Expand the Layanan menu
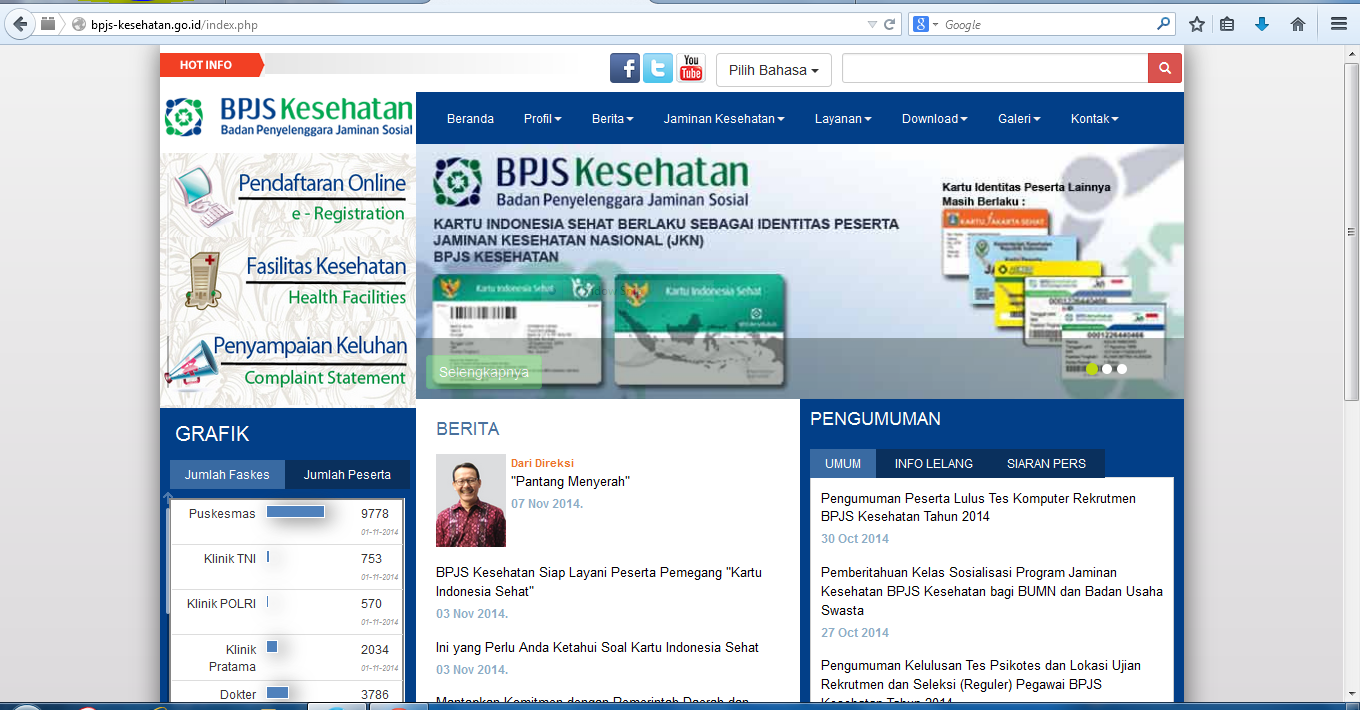 click(843, 118)
